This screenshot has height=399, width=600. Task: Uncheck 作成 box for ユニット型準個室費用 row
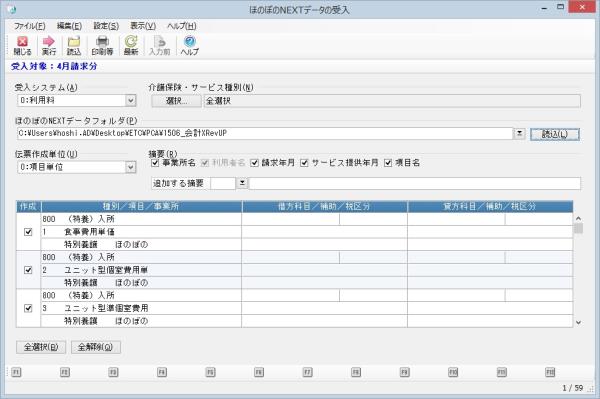28,308
